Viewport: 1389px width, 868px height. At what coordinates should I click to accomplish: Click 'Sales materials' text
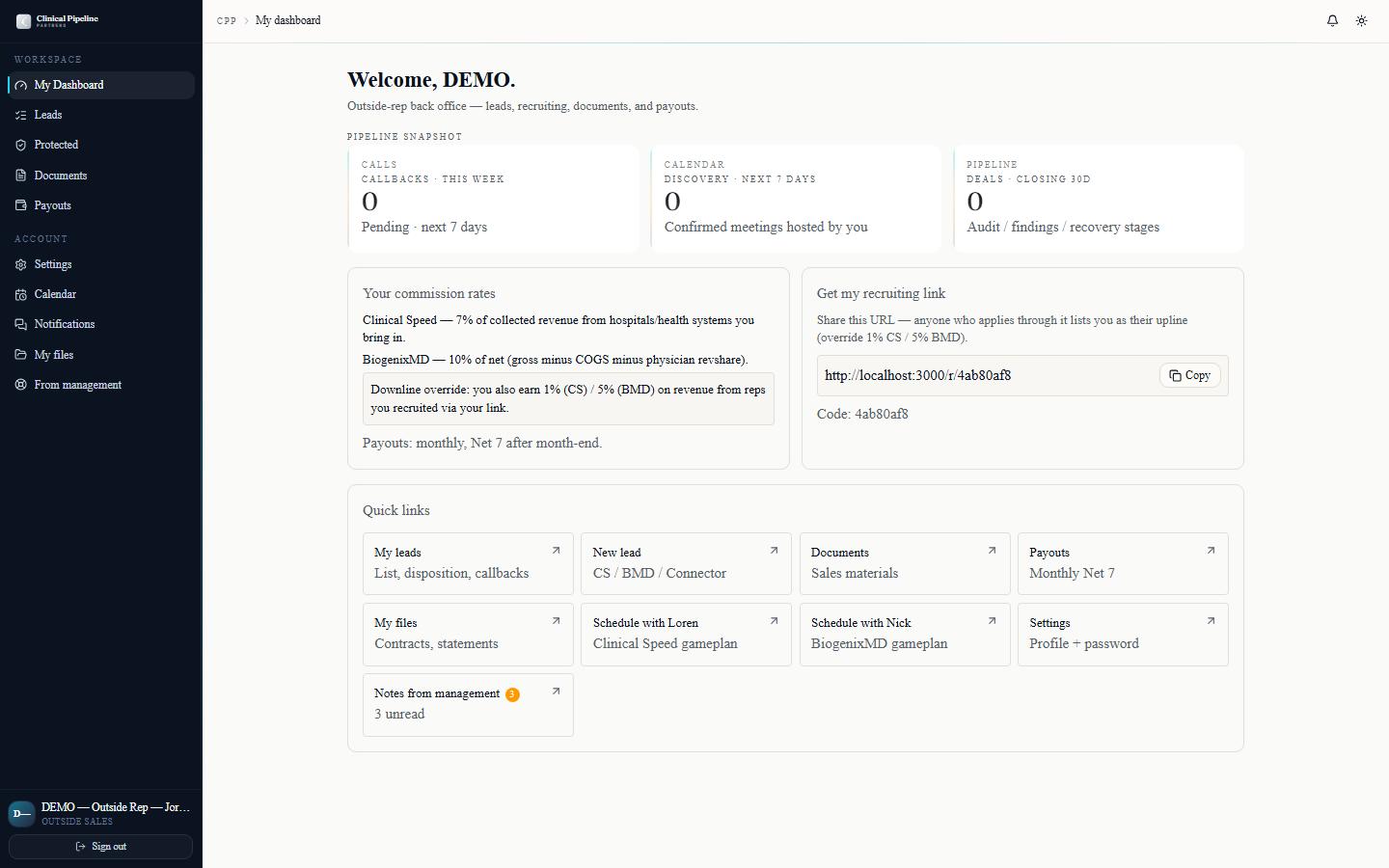tap(855, 573)
